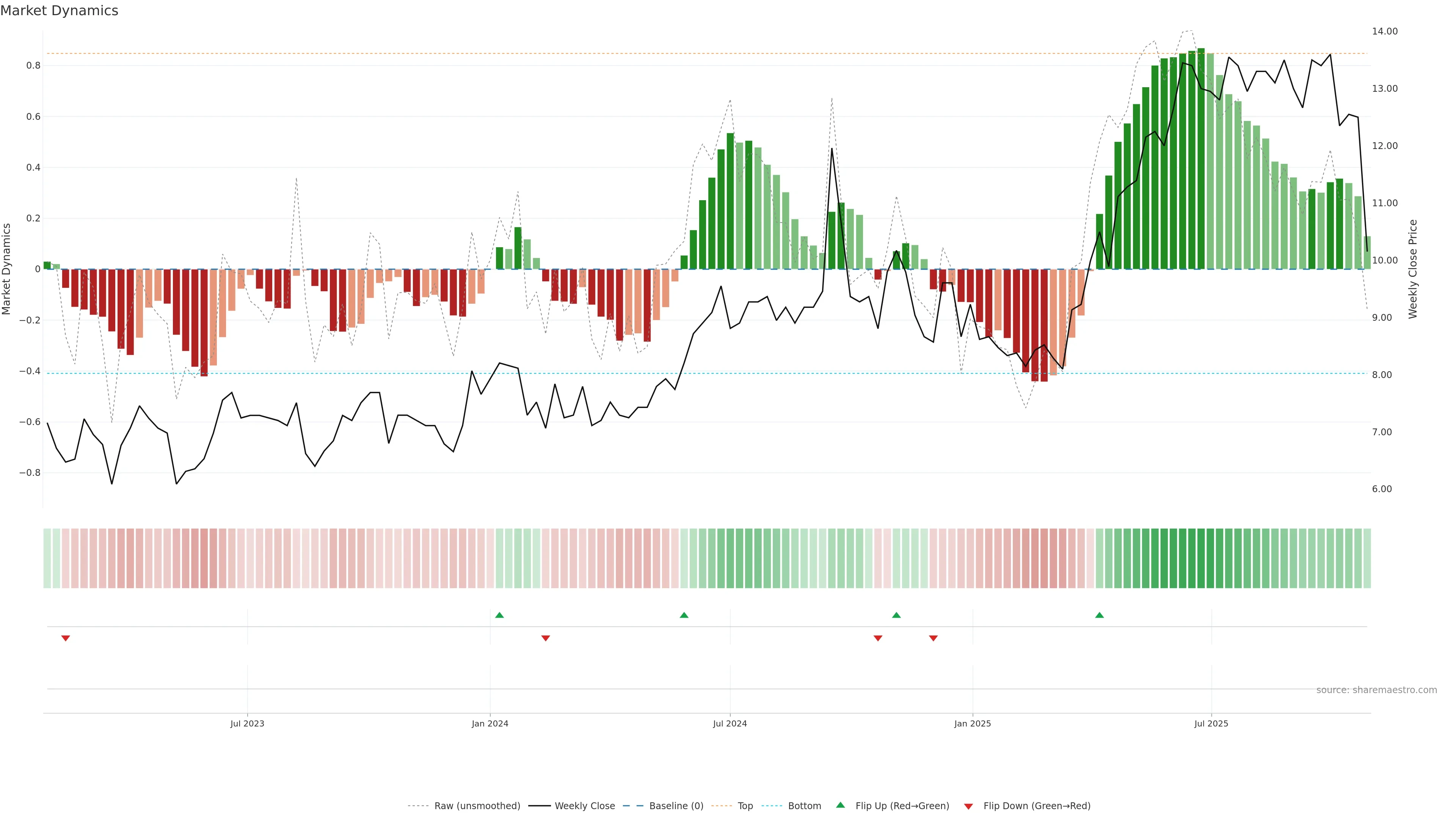Click the Jul 2024 axis label
The width and height of the screenshot is (1456, 819).
pos(730,723)
